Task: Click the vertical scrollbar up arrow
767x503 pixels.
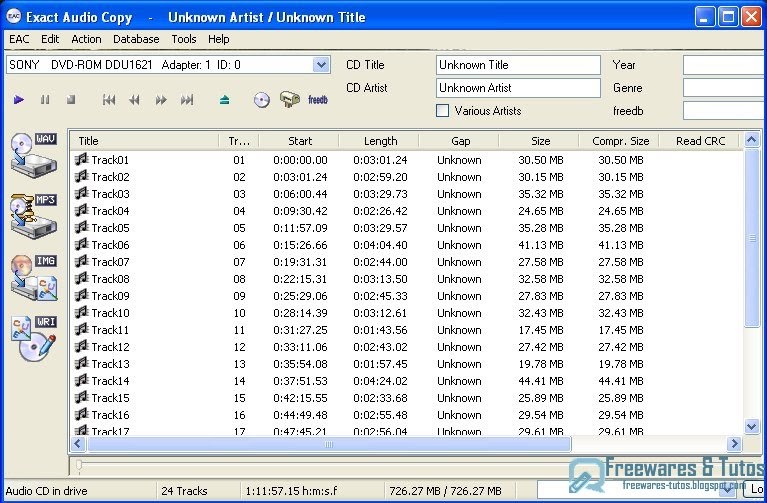Action: pos(752,140)
